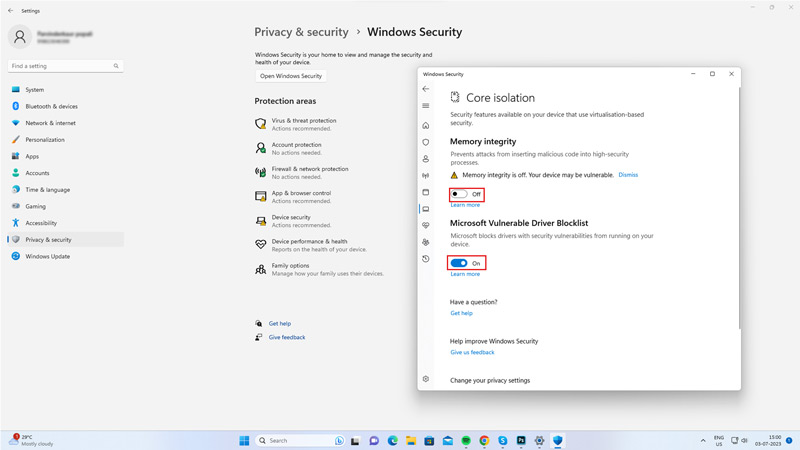This screenshot has height=450, width=800.
Task: Open Family options protection area
Action: click(319, 269)
